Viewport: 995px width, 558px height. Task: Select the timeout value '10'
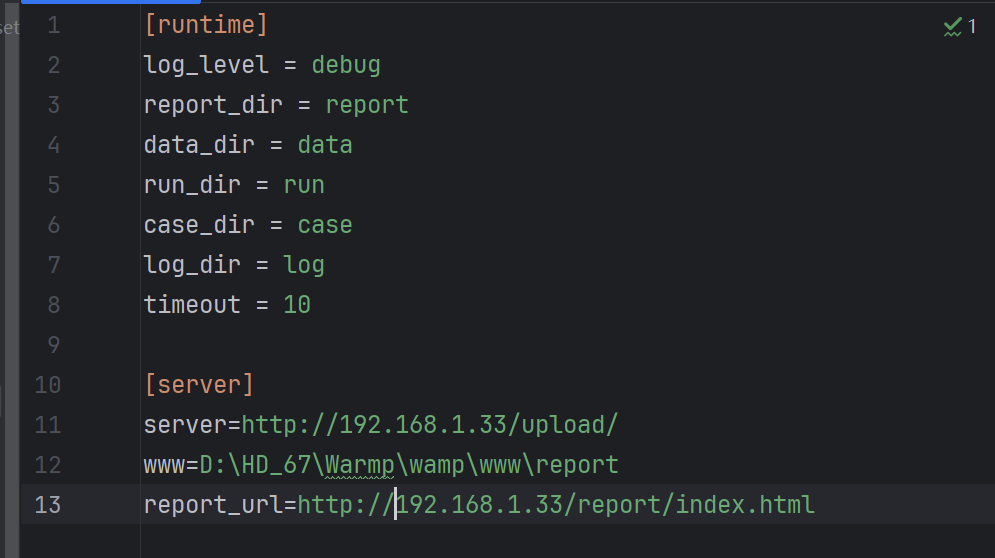(x=297, y=305)
